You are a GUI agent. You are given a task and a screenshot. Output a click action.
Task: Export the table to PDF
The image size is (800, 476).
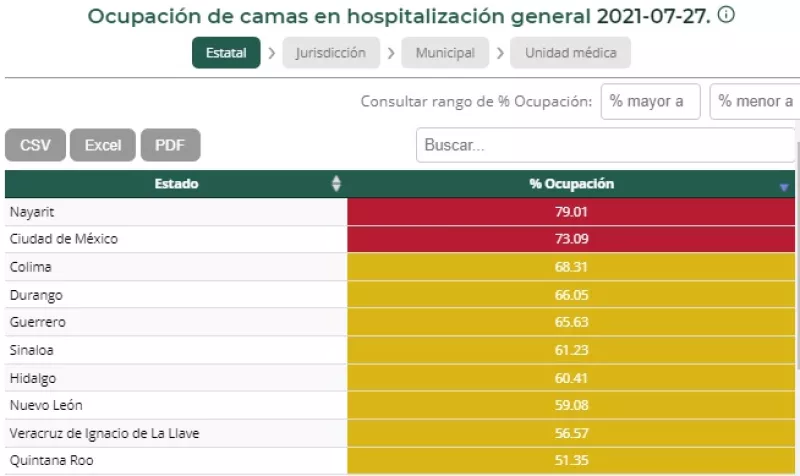tap(170, 145)
